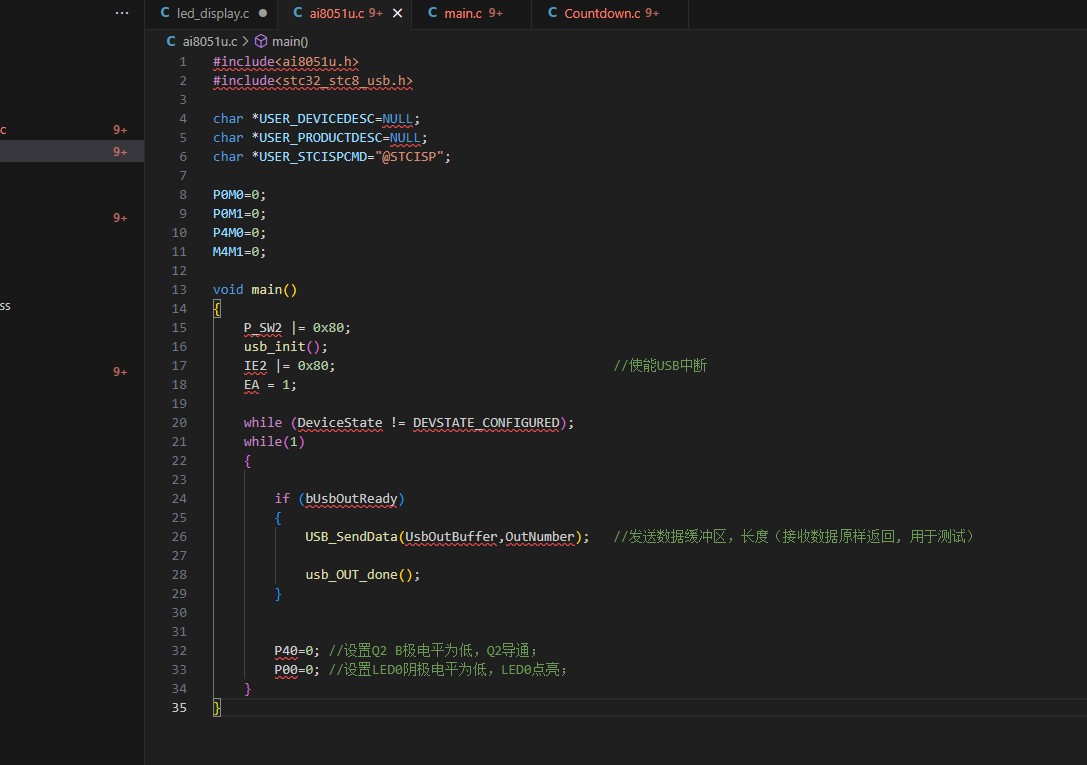Click the #include<stc32_stc8_usb.h> line
Image resolution: width=1087 pixels, height=765 pixels.
(313, 81)
